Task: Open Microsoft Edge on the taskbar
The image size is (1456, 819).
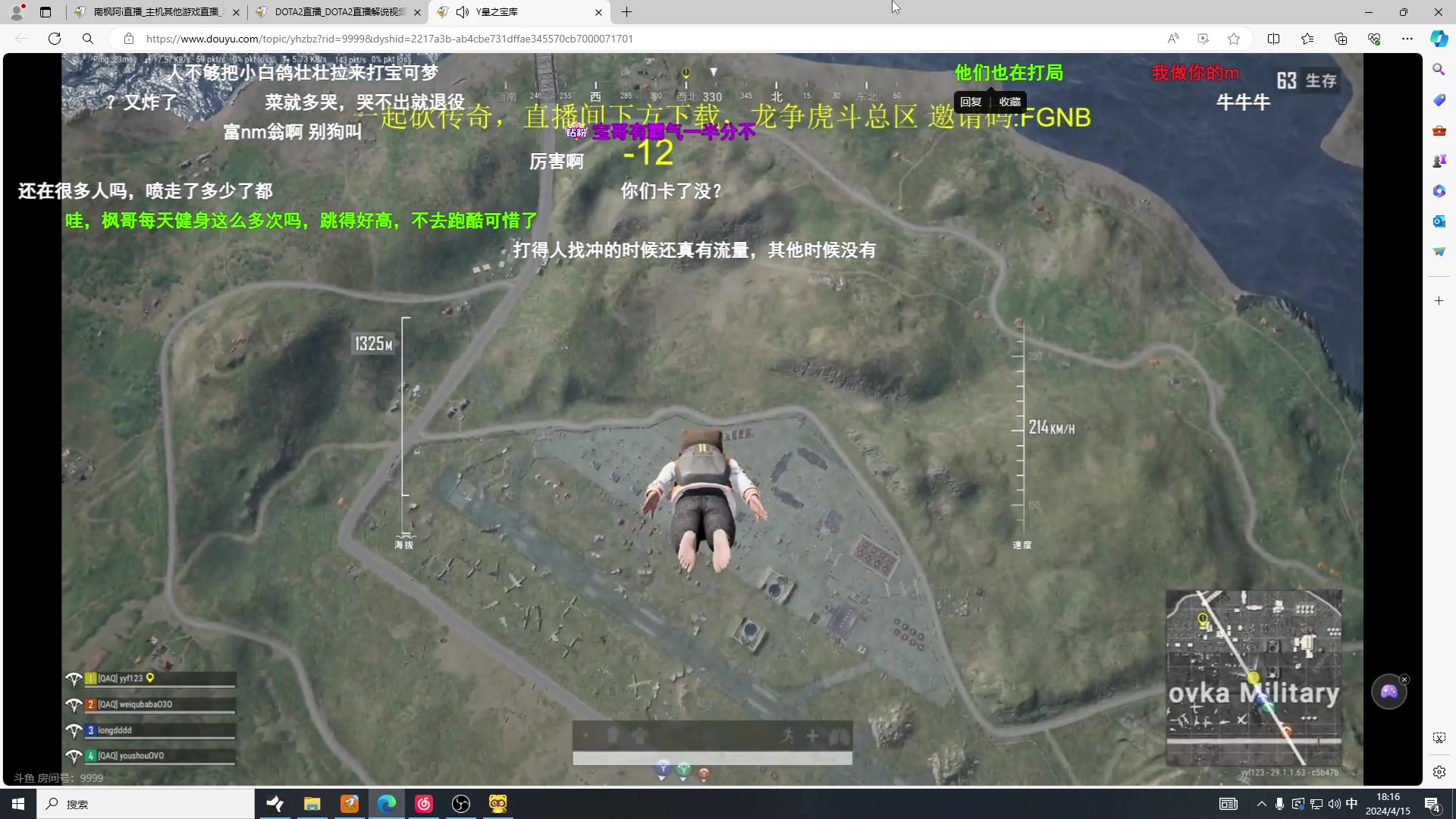Action: pos(387,804)
